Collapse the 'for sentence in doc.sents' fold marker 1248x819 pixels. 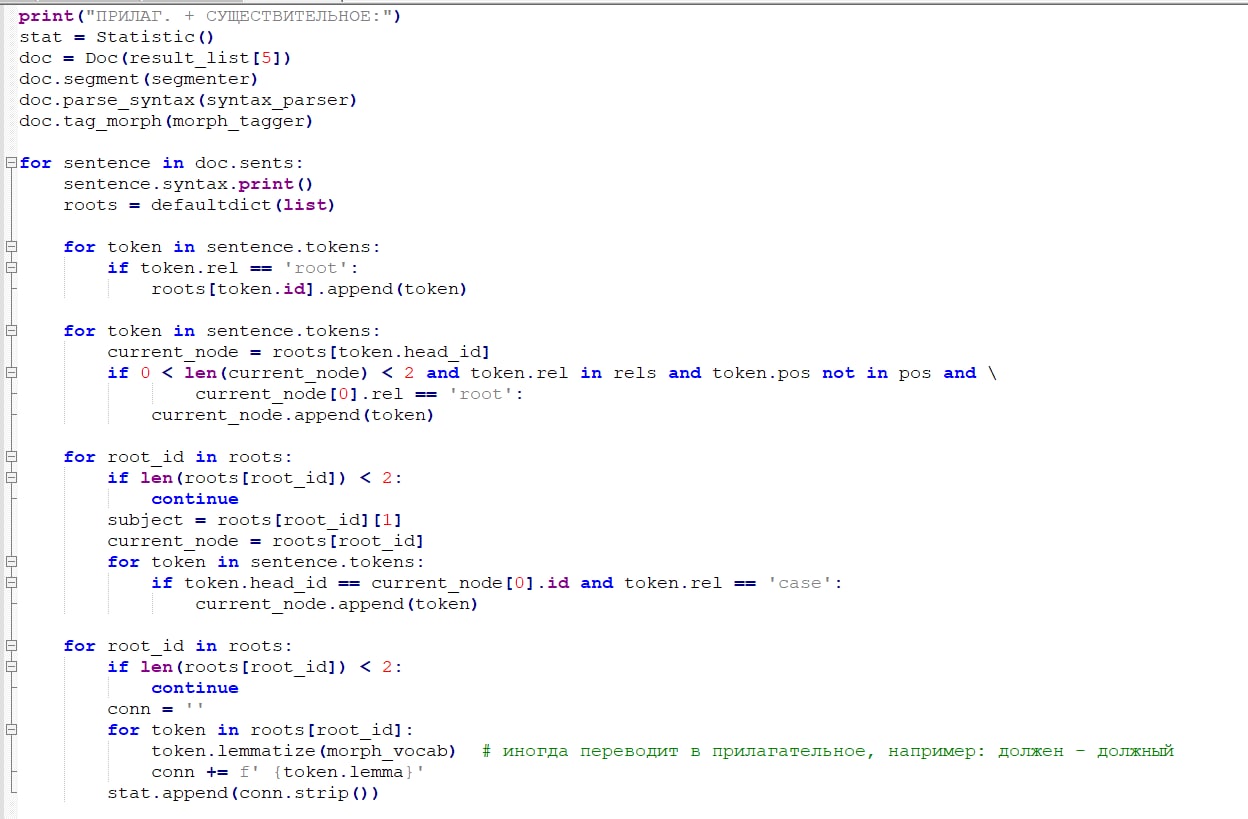click(10, 163)
